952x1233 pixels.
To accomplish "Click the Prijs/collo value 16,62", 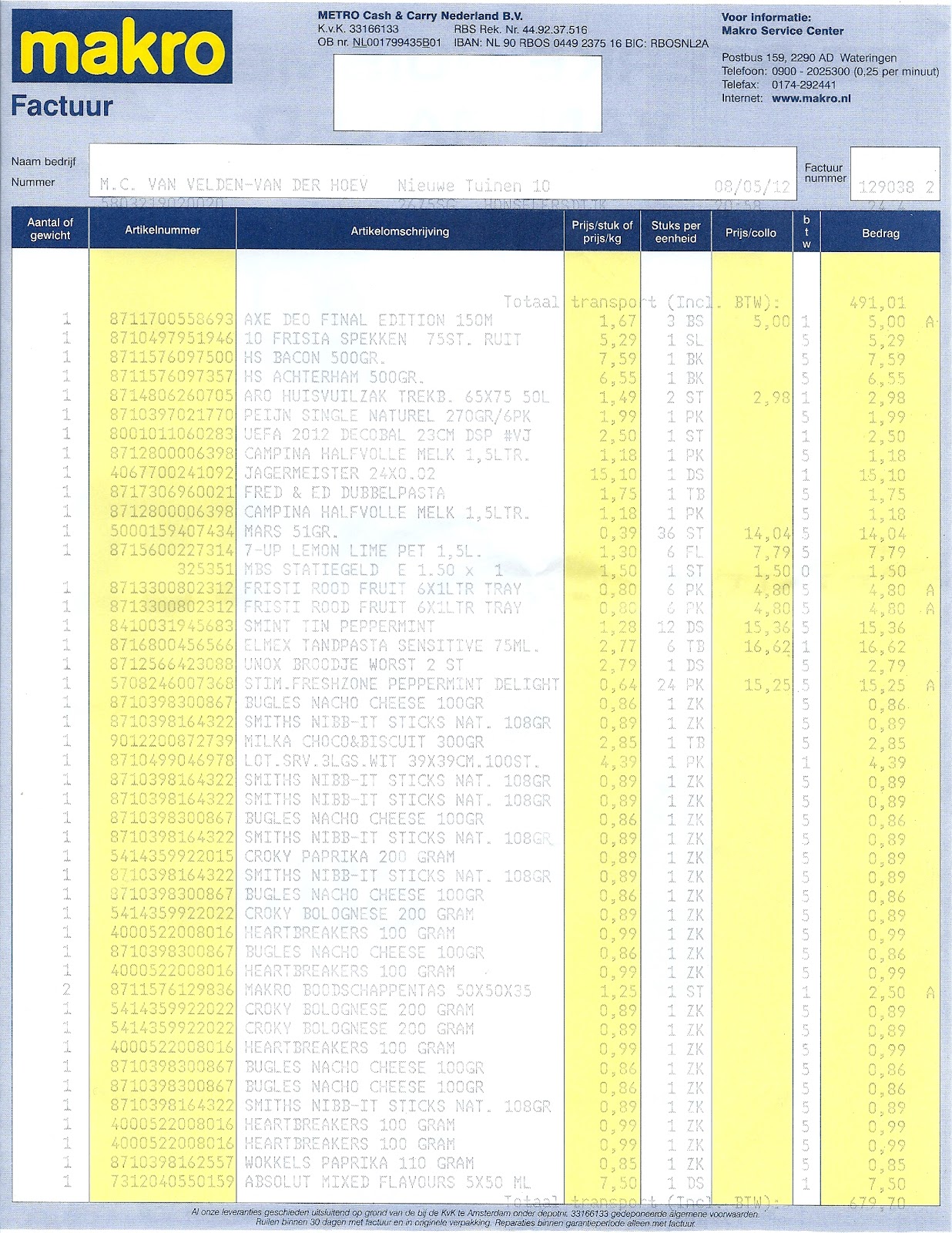I will click(x=766, y=647).
